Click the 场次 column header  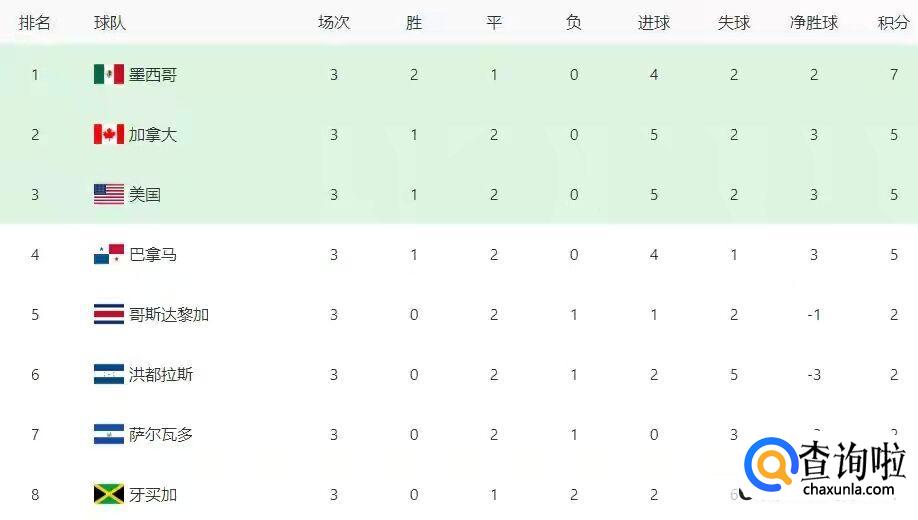[334, 22]
